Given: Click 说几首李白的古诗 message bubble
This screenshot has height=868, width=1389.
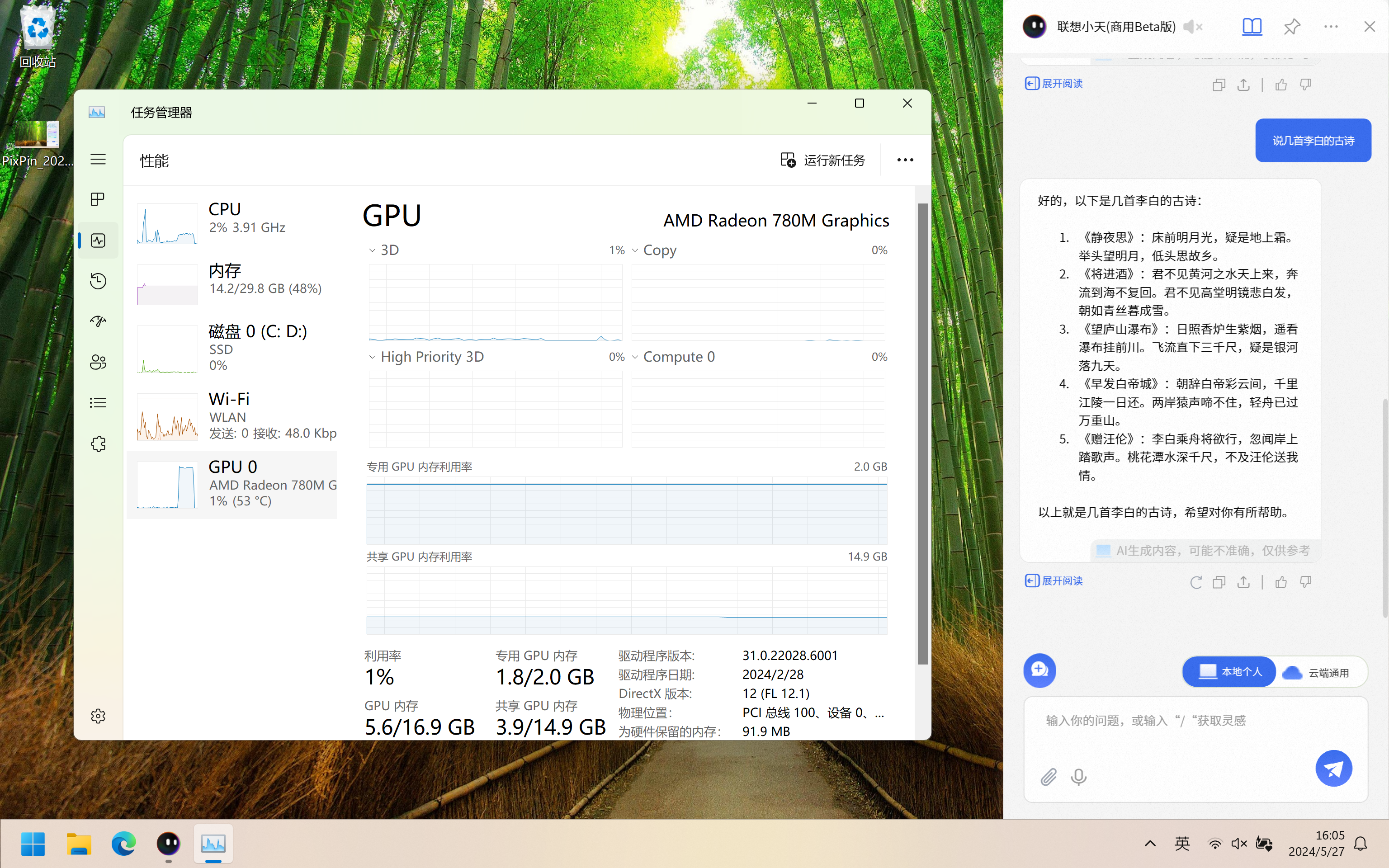Looking at the screenshot, I should click(1313, 141).
